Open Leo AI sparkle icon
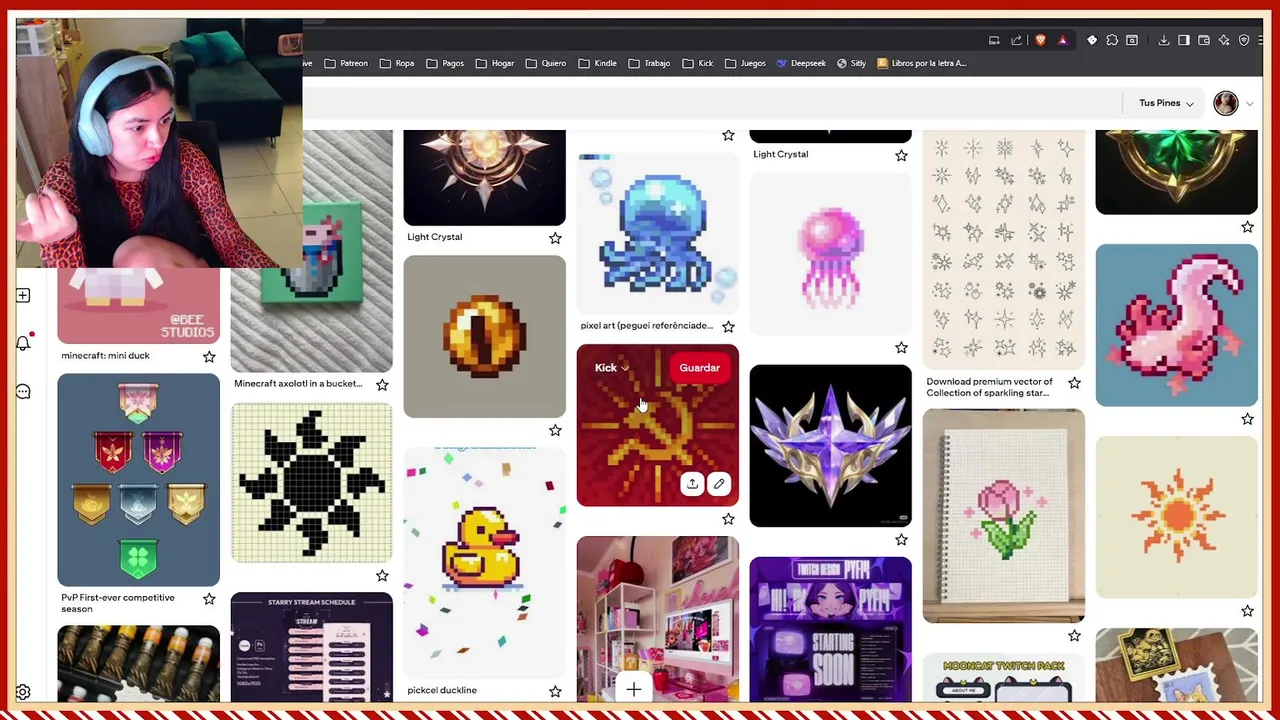This screenshot has height=720, width=1280. 1224,40
